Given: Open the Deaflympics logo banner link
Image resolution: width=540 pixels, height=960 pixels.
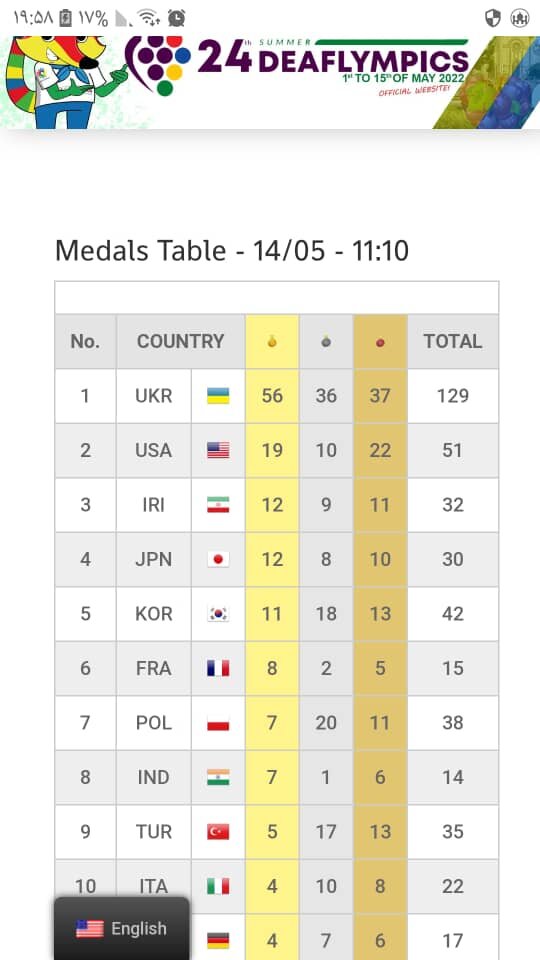Looking at the screenshot, I should (297, 65).
